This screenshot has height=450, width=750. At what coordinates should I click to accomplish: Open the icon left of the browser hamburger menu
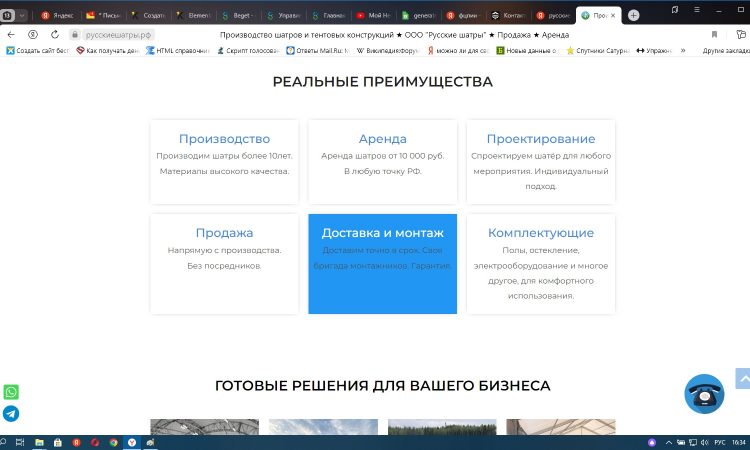[x=674, y=10]
